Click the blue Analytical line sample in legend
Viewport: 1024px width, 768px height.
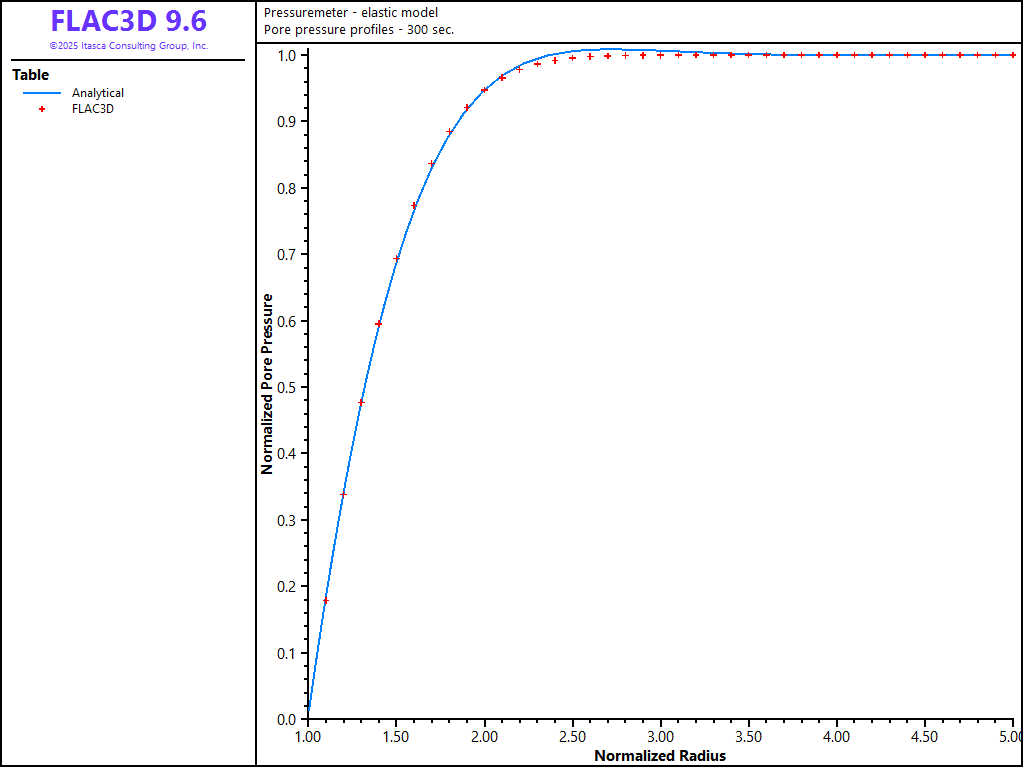(x=42, y=93)
